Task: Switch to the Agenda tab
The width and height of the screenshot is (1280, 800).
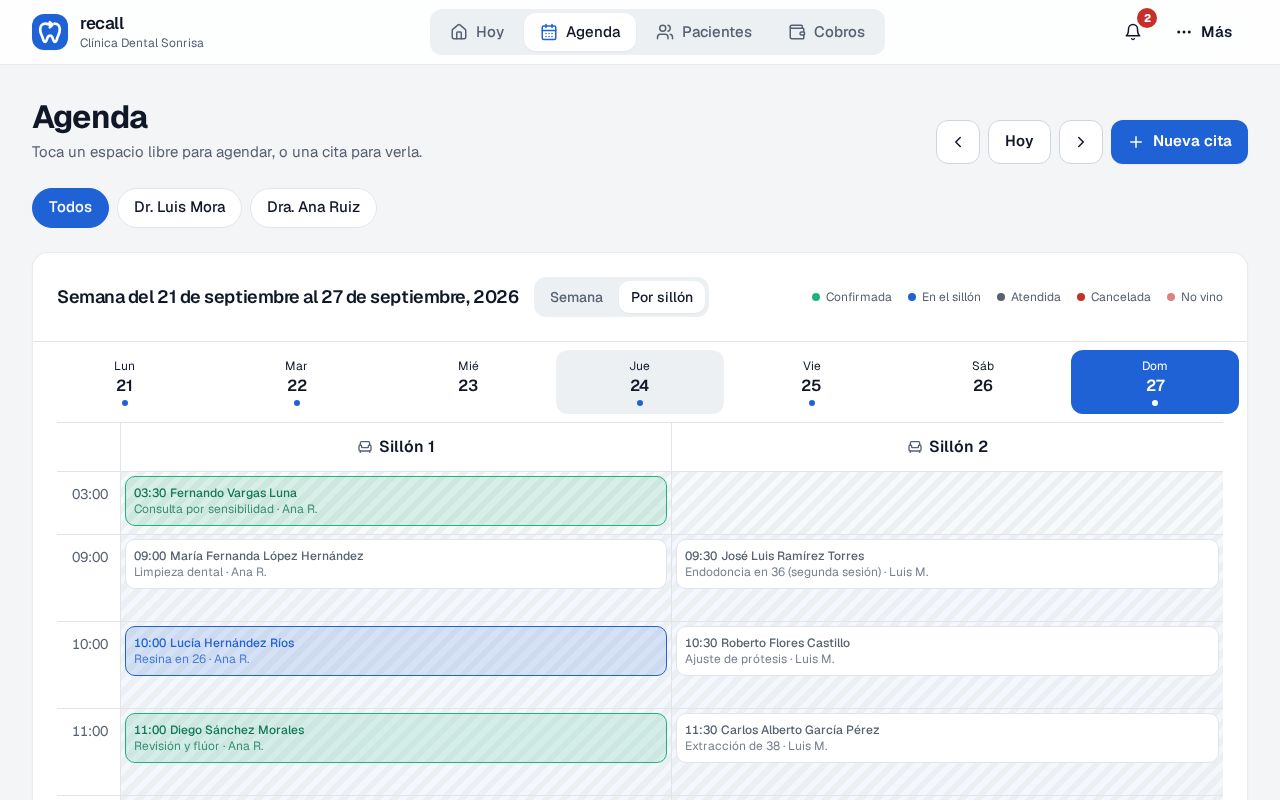Action: 580,32
